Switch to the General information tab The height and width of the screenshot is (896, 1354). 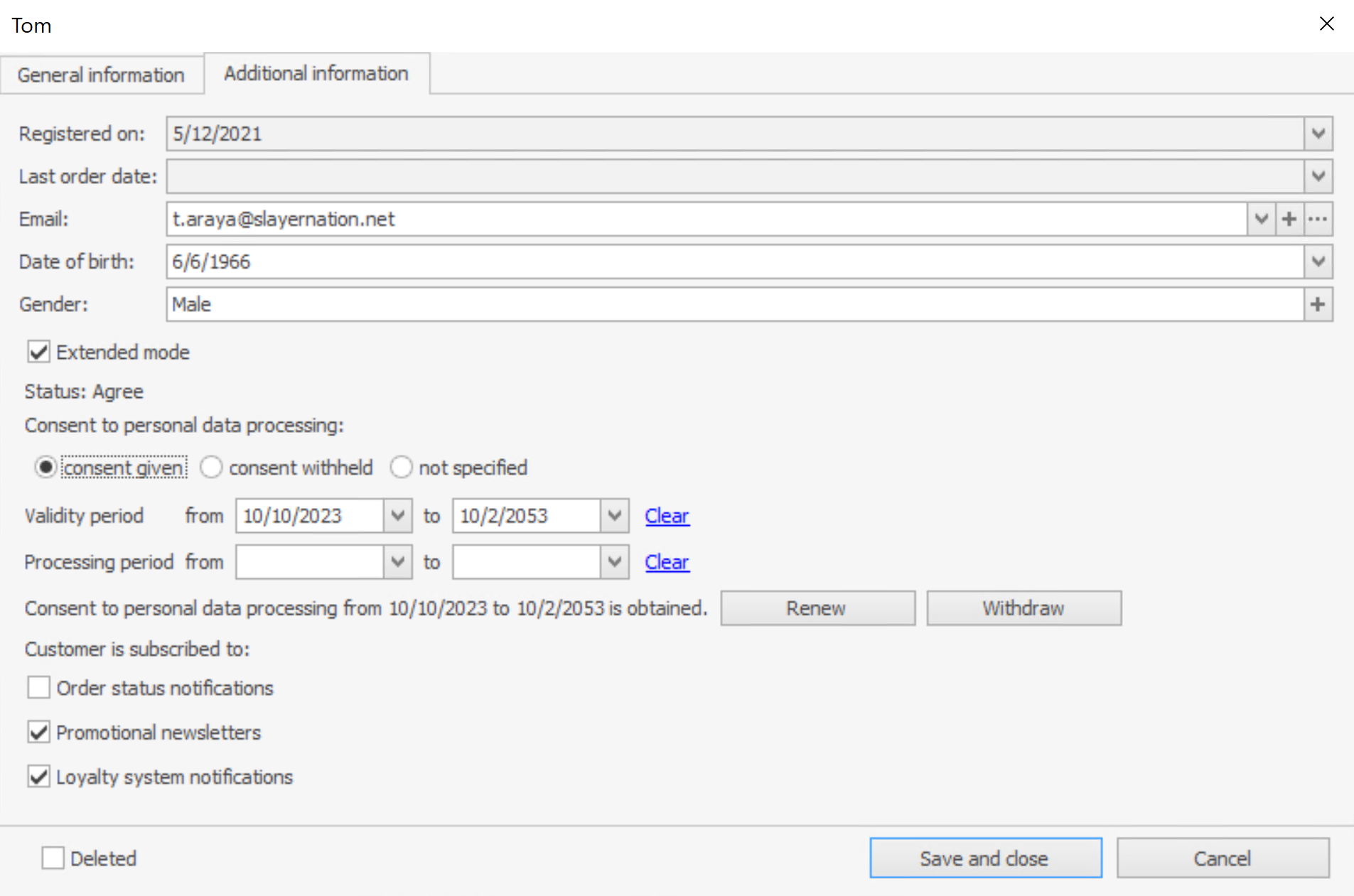101,75
